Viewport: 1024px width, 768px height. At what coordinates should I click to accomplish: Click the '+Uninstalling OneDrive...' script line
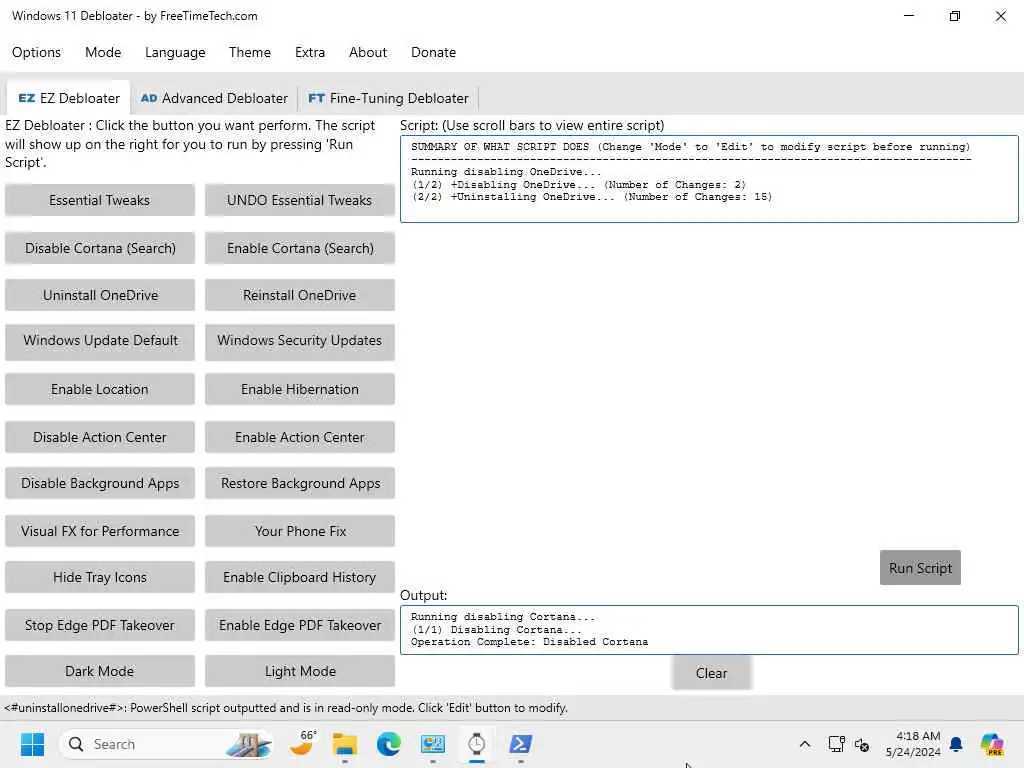591,197
